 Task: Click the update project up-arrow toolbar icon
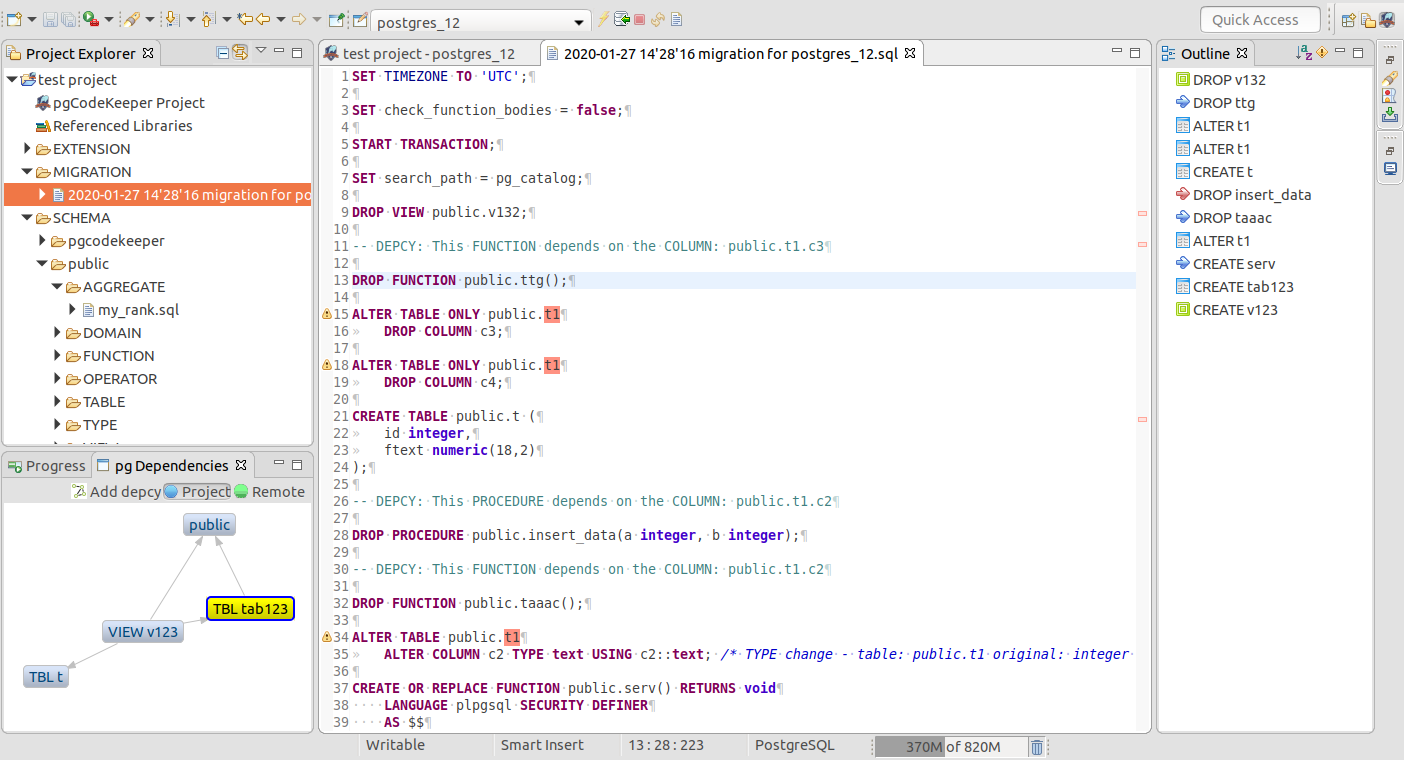[x=208, y=18]
